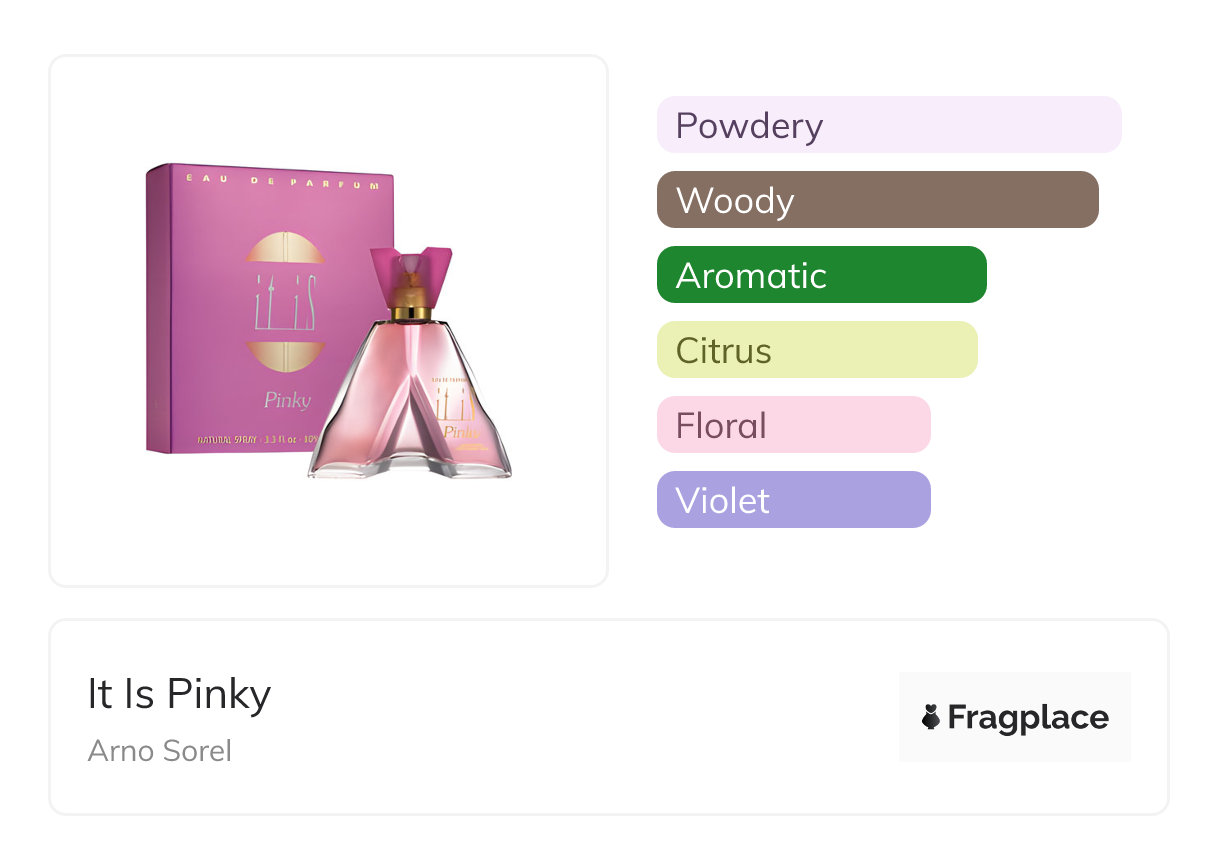Open the Arno Sorel brand link
Viewport: 1218px width, 864px height.
point(160,751)
